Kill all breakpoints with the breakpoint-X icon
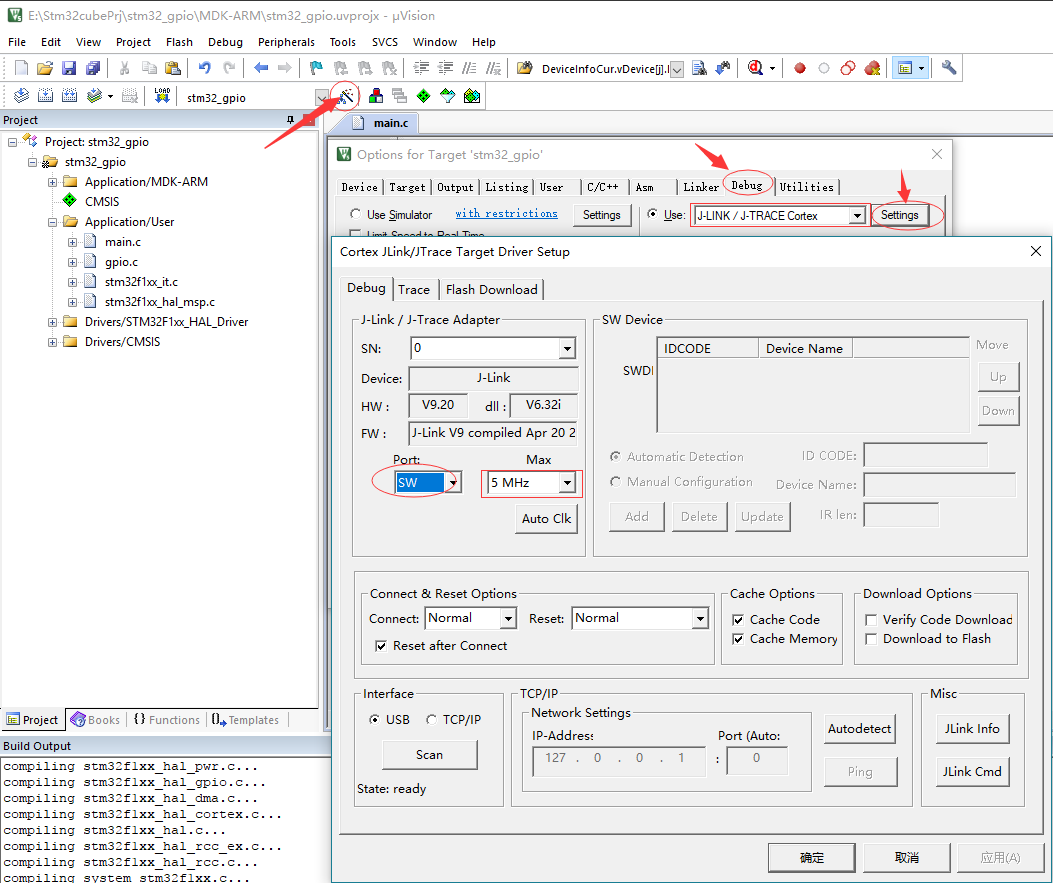Image resolution: width=1053 pixels, height=883 pixels. 871,68
